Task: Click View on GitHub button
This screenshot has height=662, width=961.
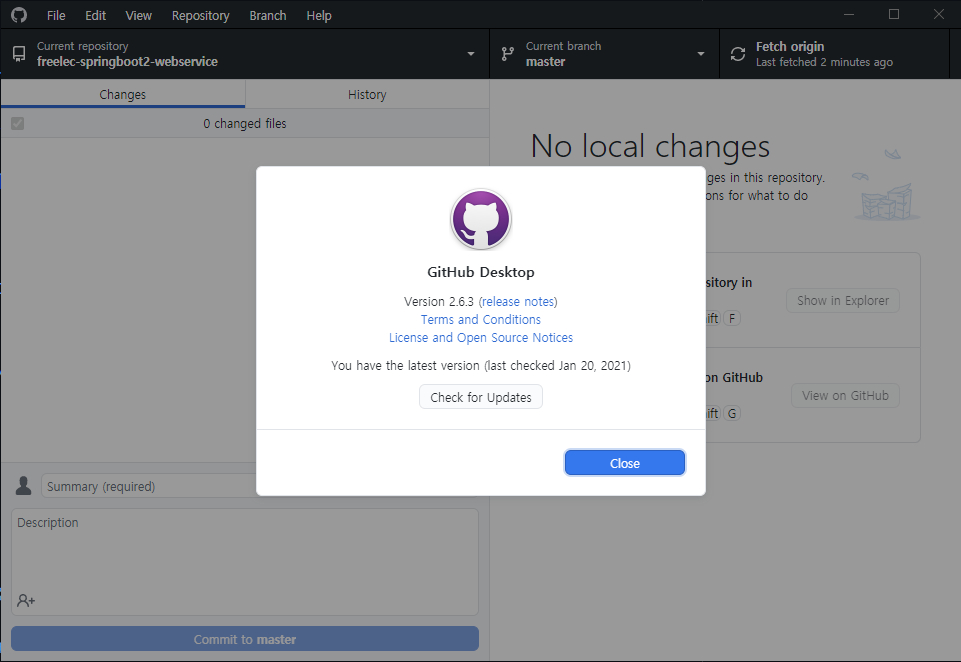Action: coord(845,395)
